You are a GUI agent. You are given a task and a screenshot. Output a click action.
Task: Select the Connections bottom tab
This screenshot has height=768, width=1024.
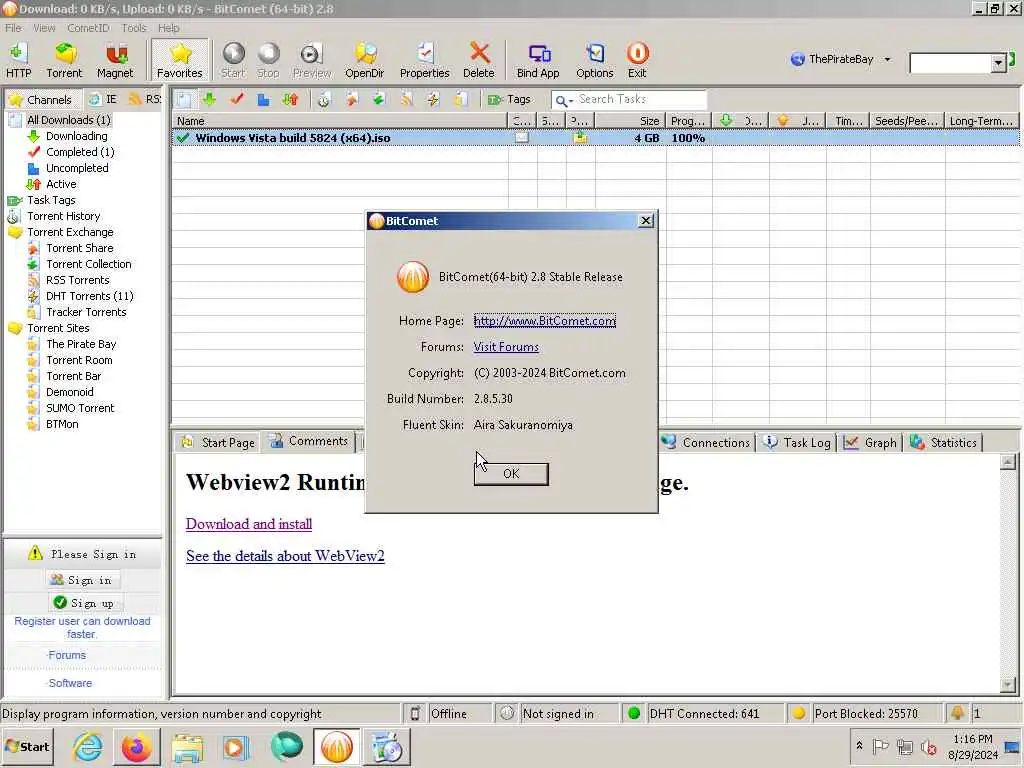click(706, 443)
